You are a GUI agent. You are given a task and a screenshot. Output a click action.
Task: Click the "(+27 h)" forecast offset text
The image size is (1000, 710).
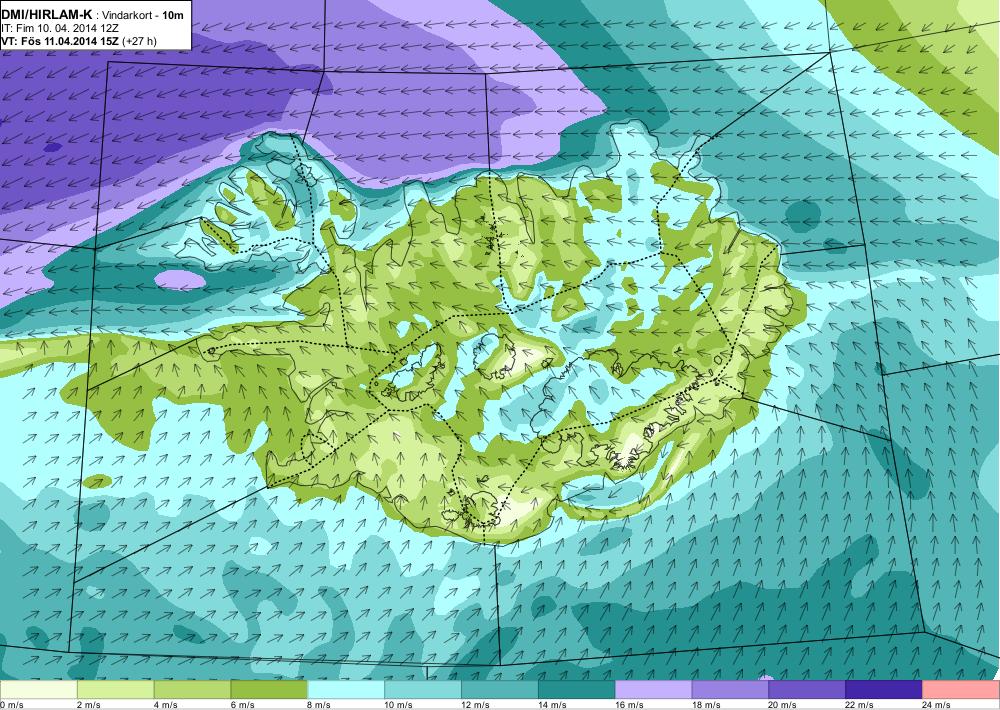point(140,41)
